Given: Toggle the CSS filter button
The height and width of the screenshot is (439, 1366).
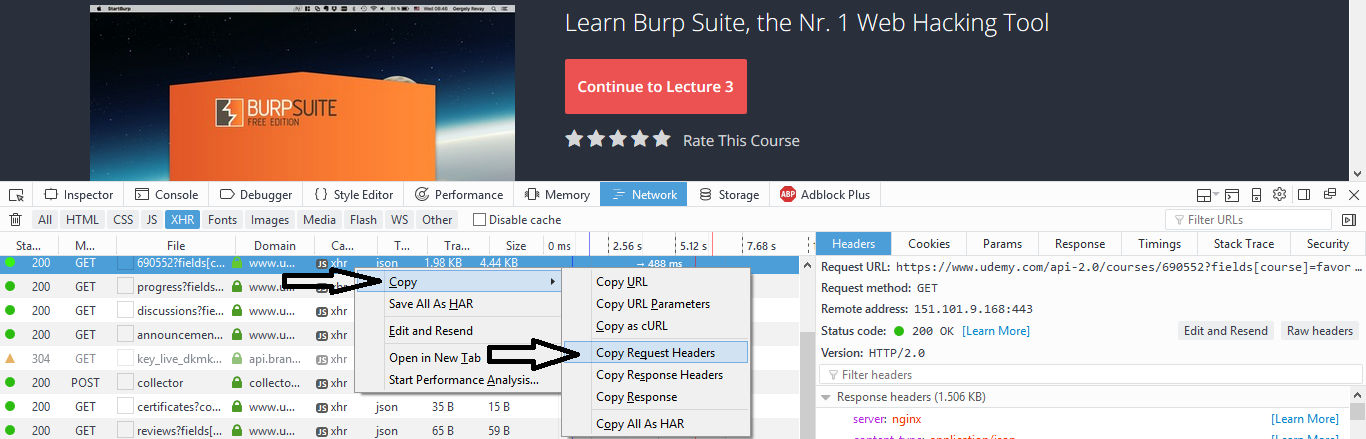Looking at the screenshot, I should [123, 220].
